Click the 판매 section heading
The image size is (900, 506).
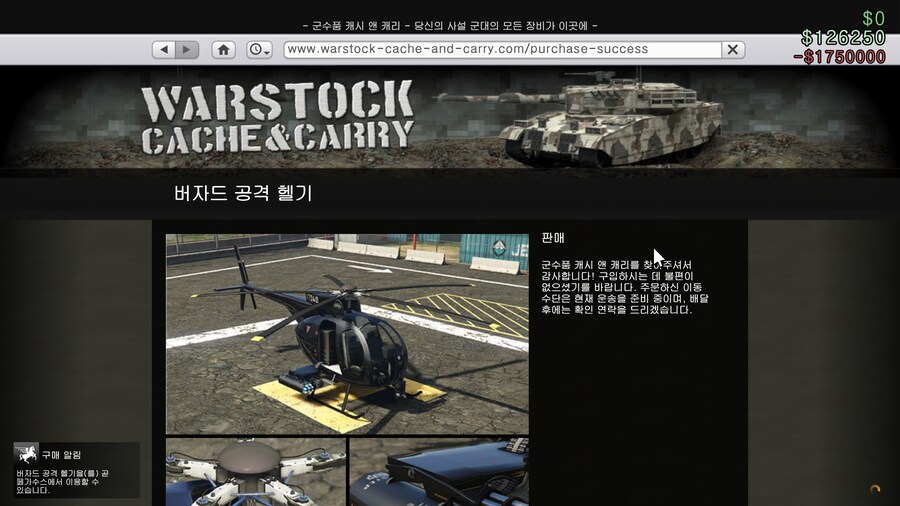[553, 239]
